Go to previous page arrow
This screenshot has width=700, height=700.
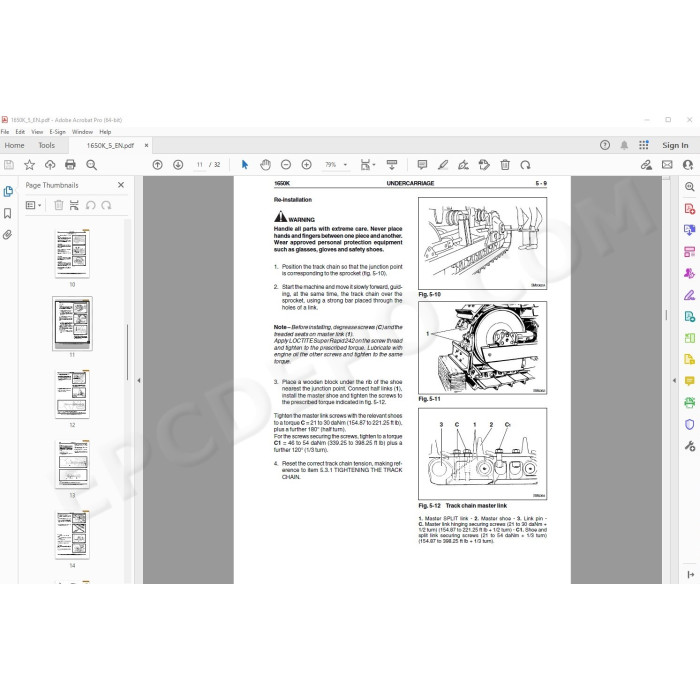pos(158,165)
